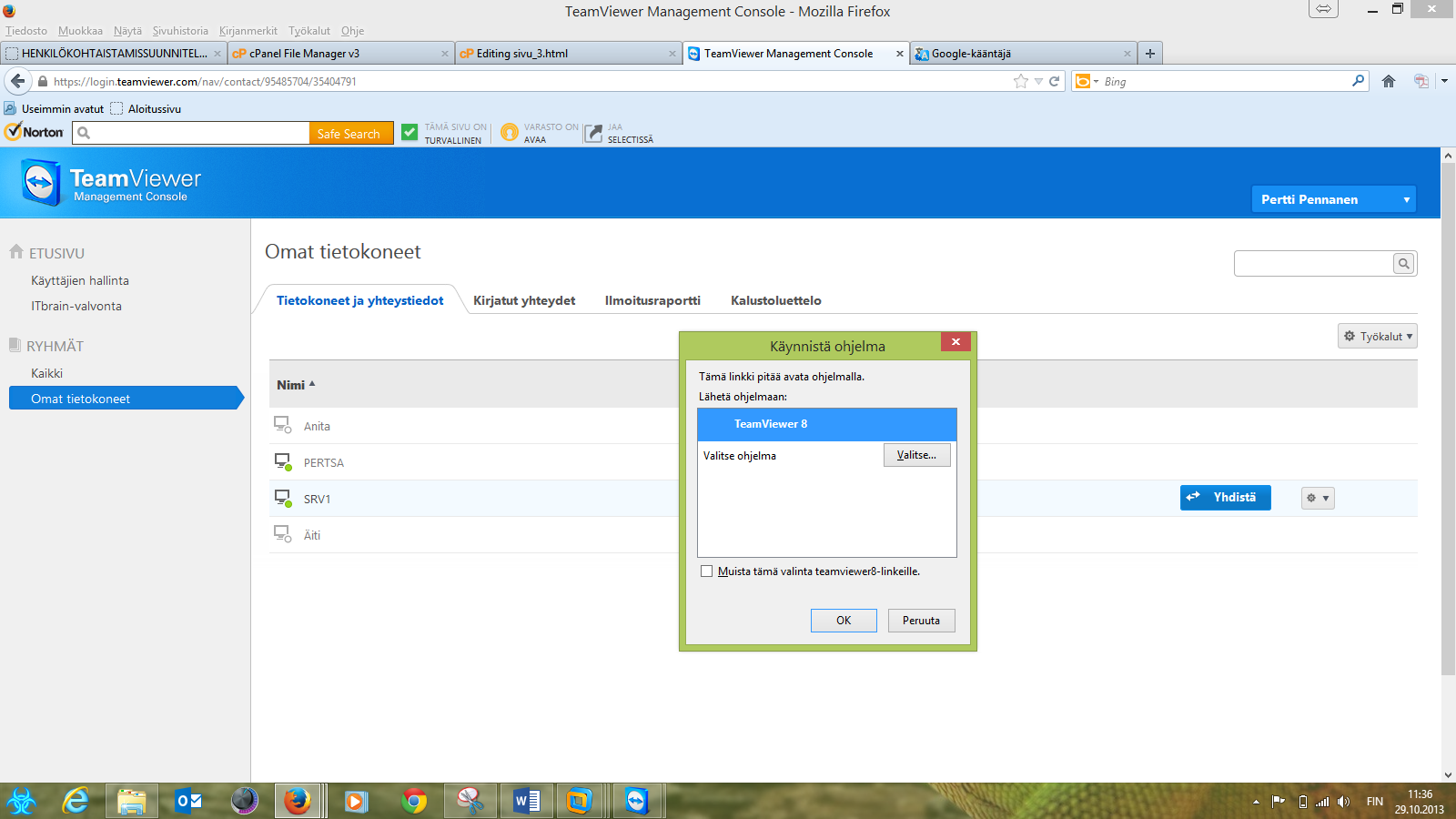Select Omat tietokoneet group in sidebar
This screenshot has height=819, width=1456.
pos(126,398)
